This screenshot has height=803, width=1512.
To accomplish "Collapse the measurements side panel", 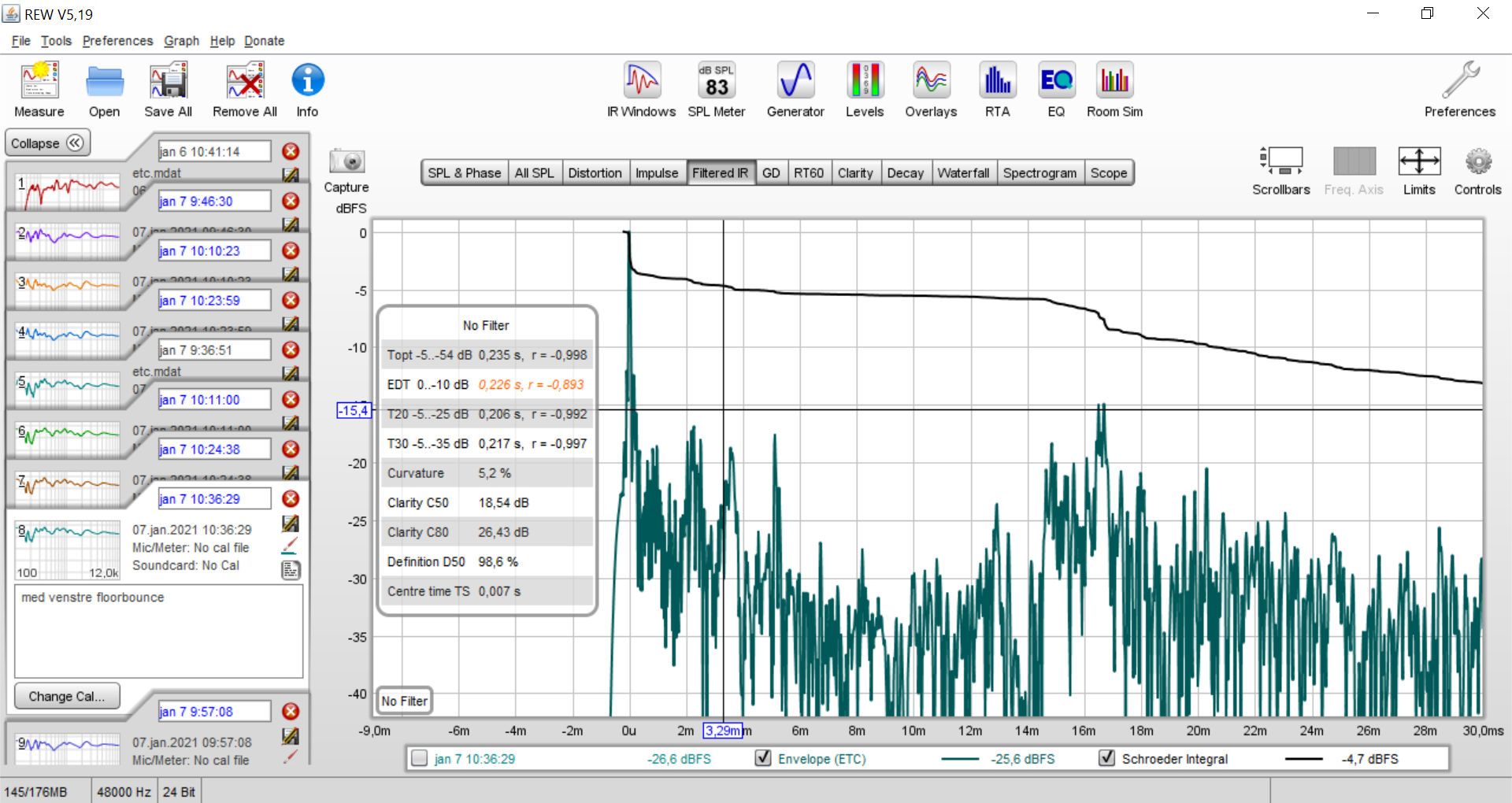I will (47, 143).
